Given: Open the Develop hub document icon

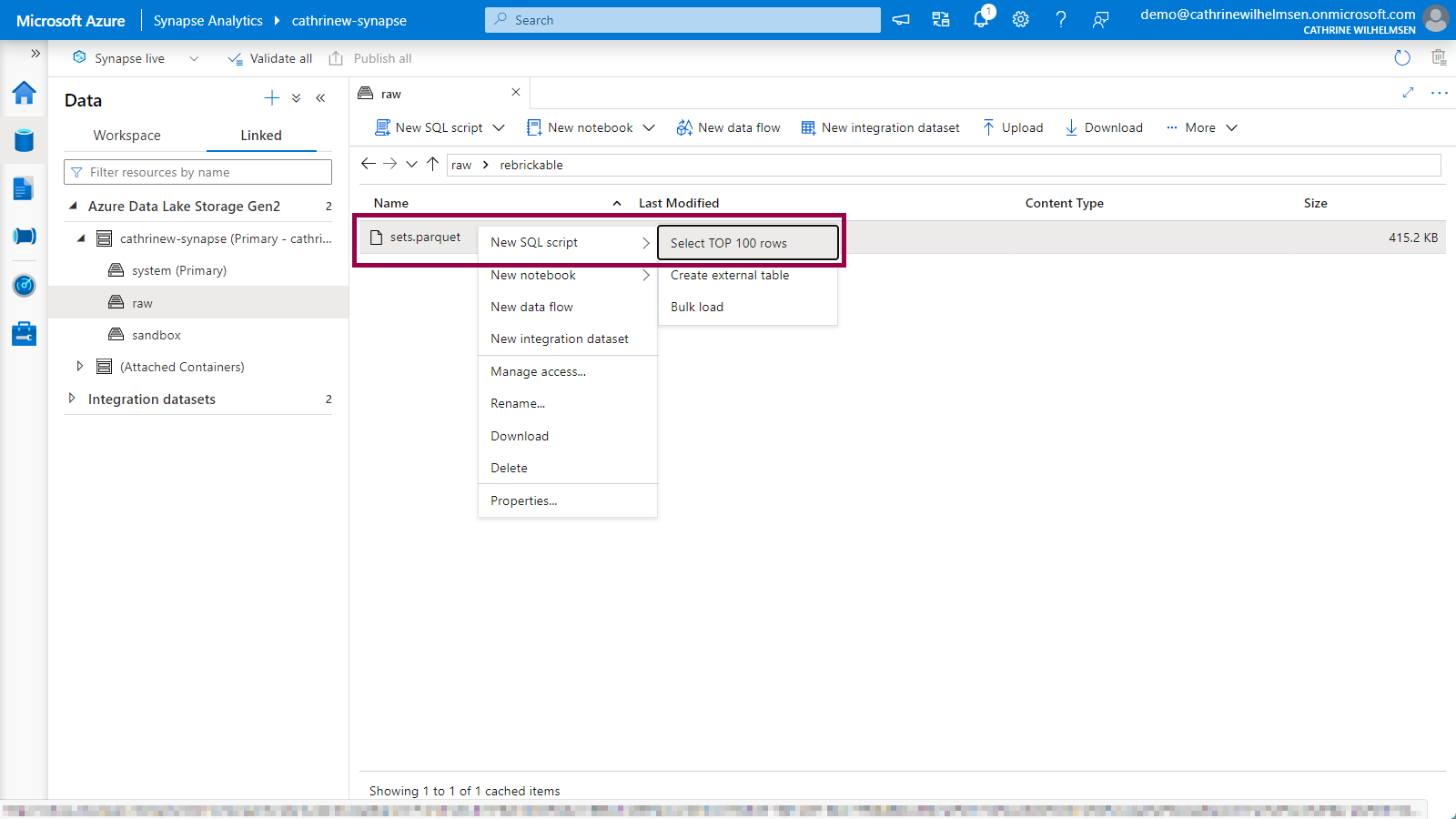Looking at the screenshot, I should 24,188.
